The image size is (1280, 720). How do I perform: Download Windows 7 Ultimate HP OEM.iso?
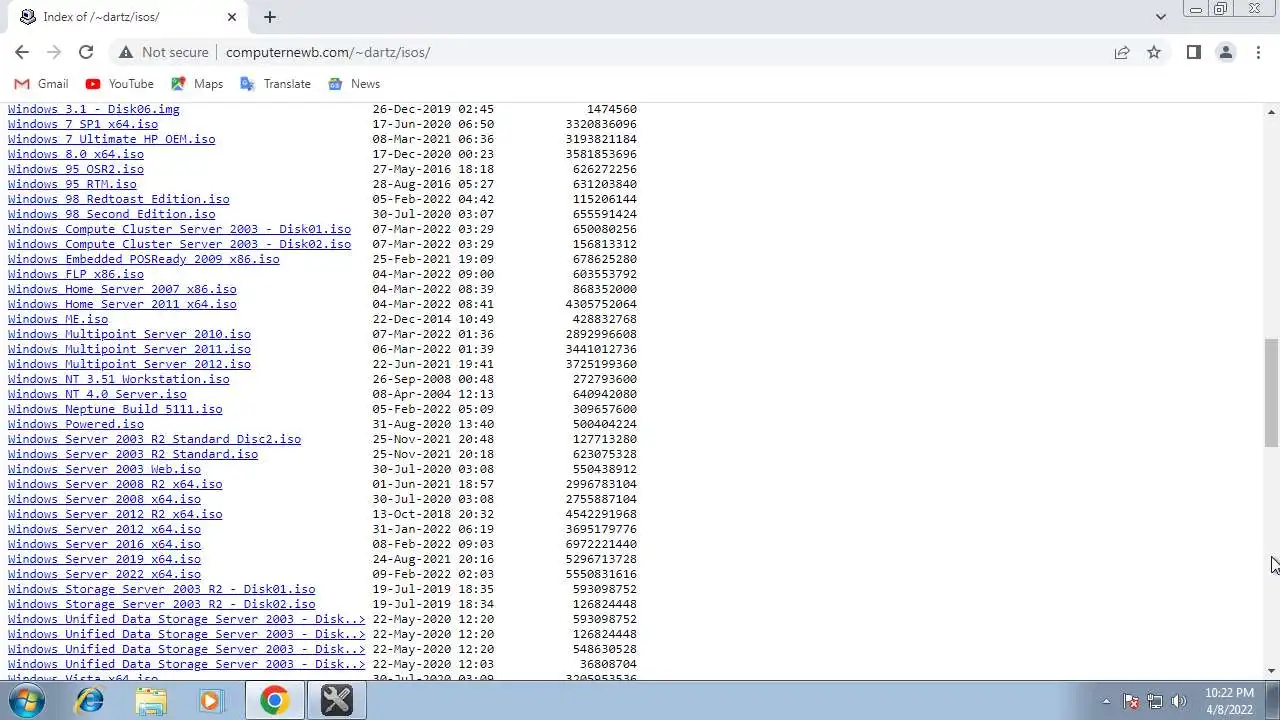[111, 139]
